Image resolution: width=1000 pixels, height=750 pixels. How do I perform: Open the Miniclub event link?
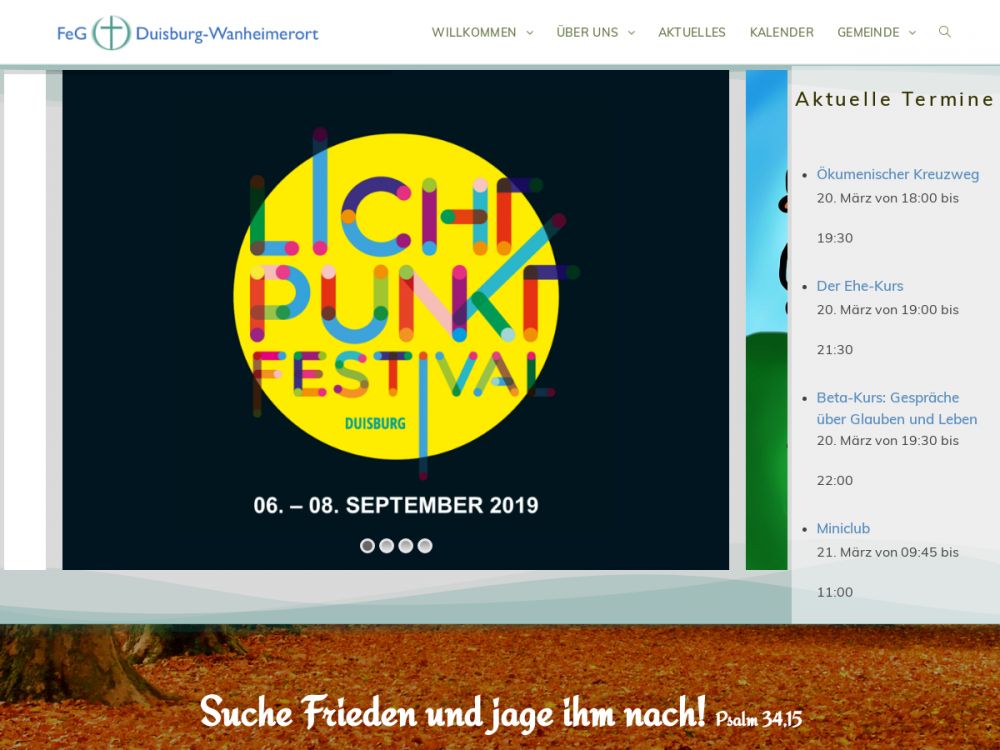843,528
